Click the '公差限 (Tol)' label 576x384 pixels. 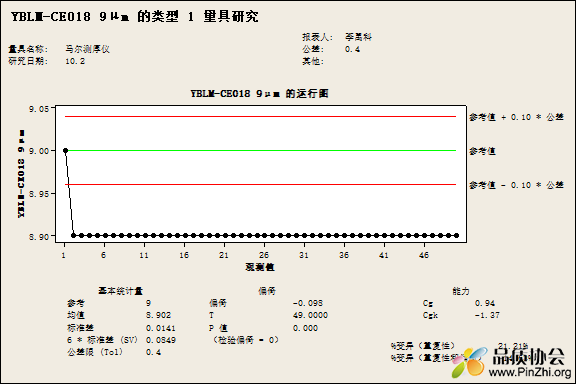click(95, 352)
